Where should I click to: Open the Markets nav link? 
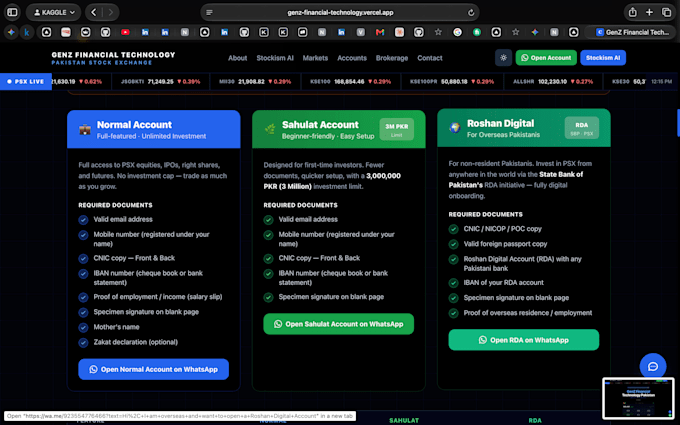coord(315,58)
